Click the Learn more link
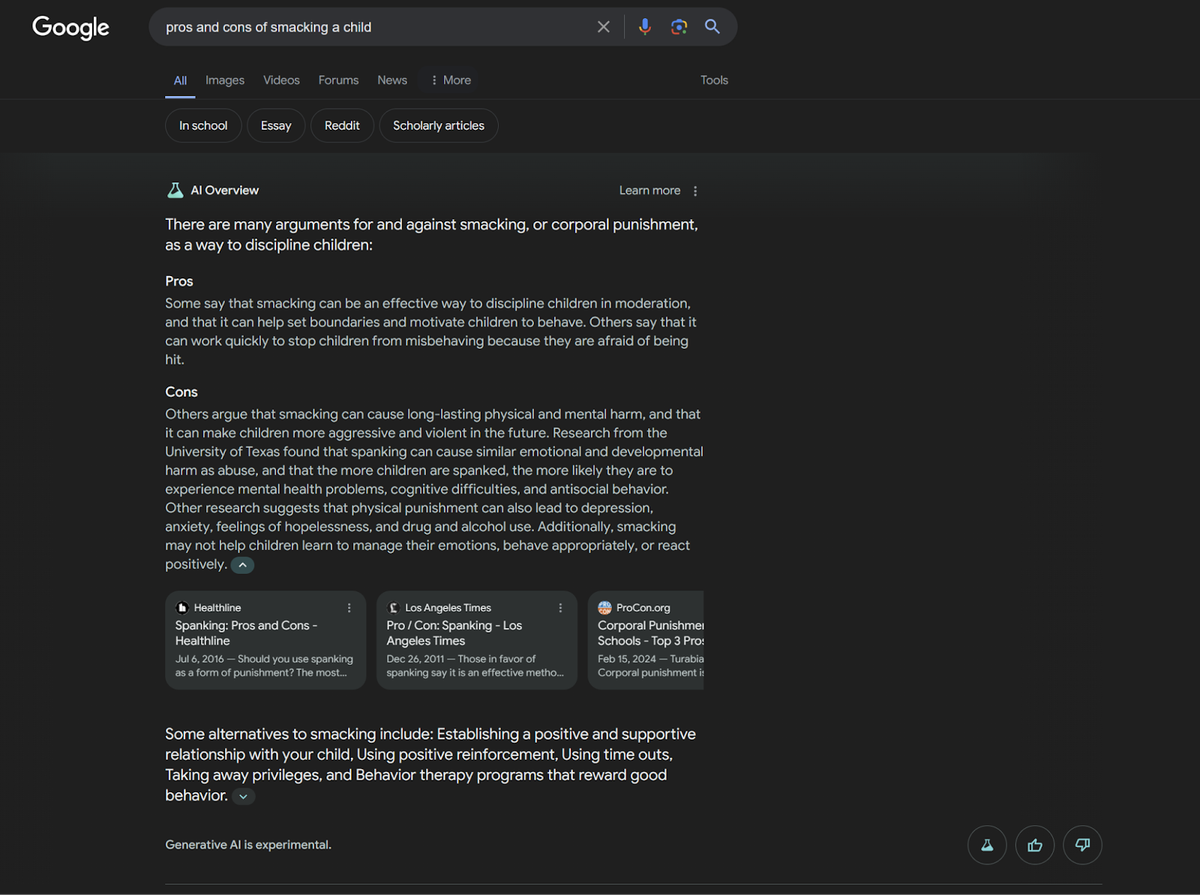1200x895 pixels. 649,191
